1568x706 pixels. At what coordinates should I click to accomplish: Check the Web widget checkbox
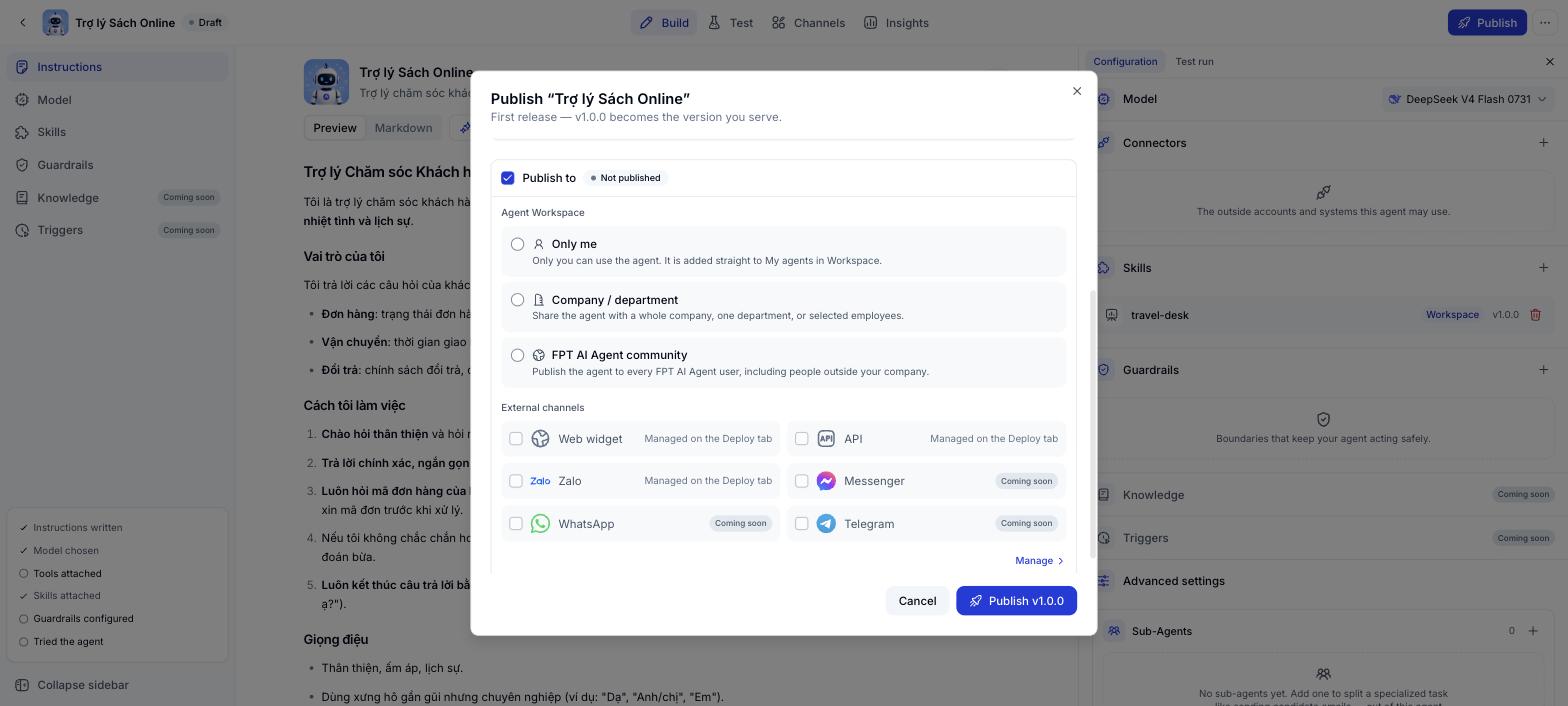click(x=516, y=439)
